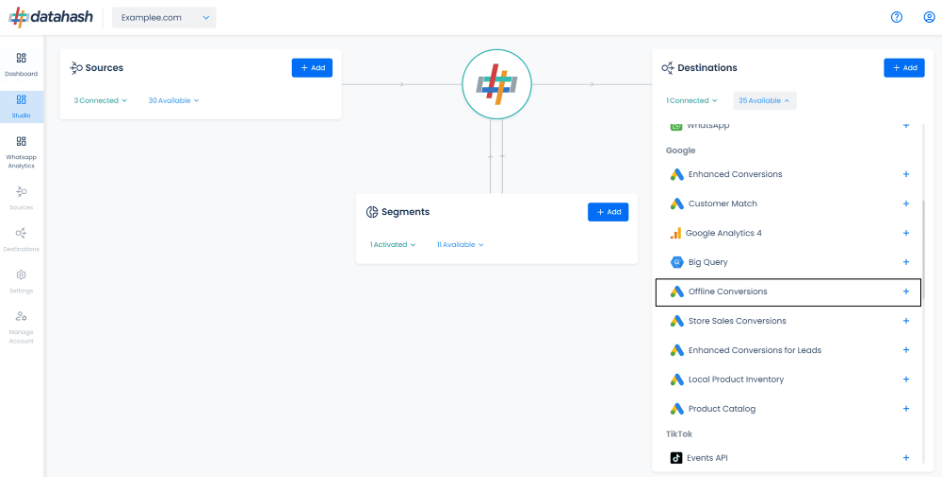Screen dimensions: 943x477
Task: Add Enhanced Conversions for Leads via plus
Action: 906,349
